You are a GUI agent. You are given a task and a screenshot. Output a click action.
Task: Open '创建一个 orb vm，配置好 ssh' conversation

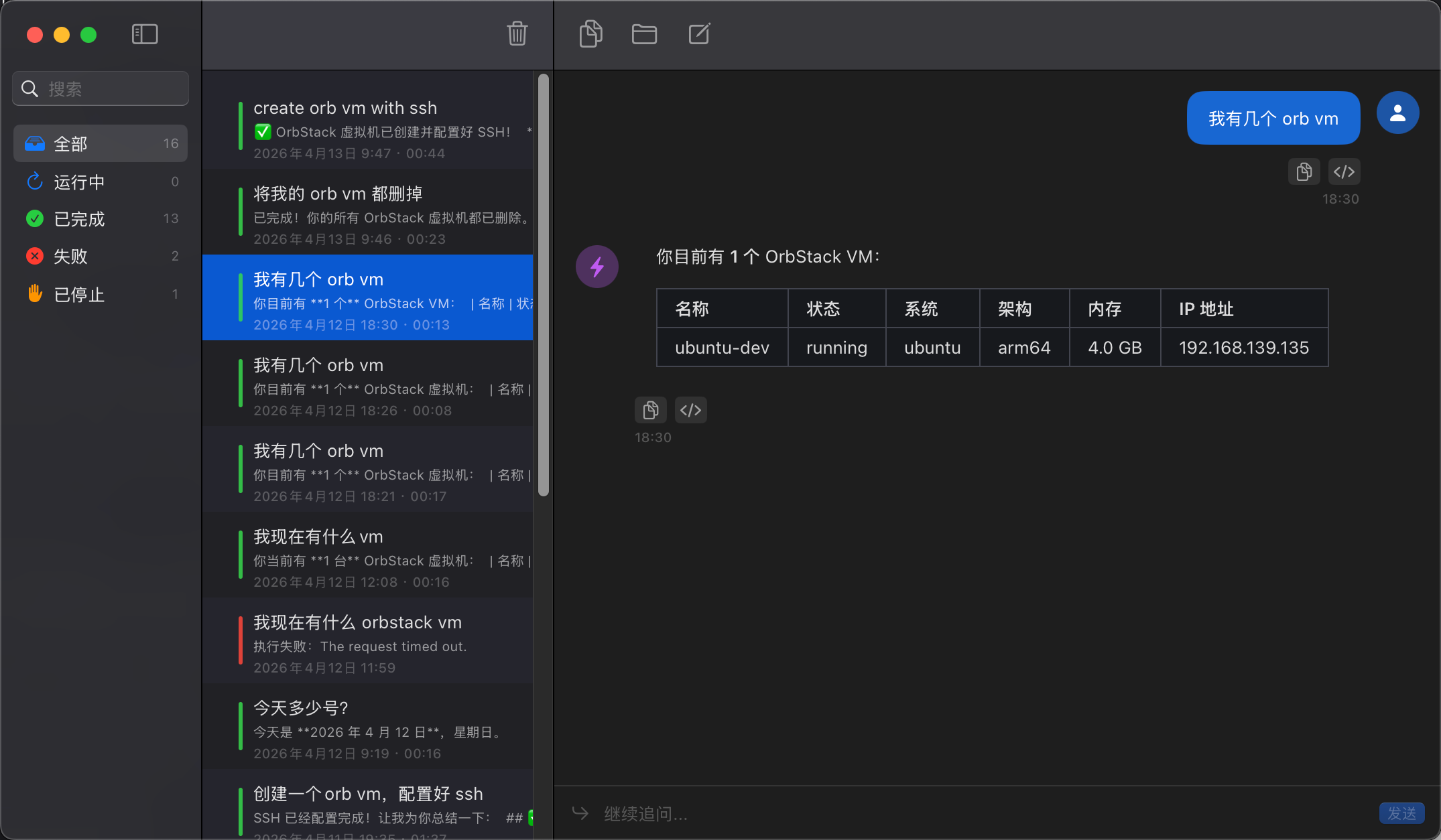click(368, 804)
